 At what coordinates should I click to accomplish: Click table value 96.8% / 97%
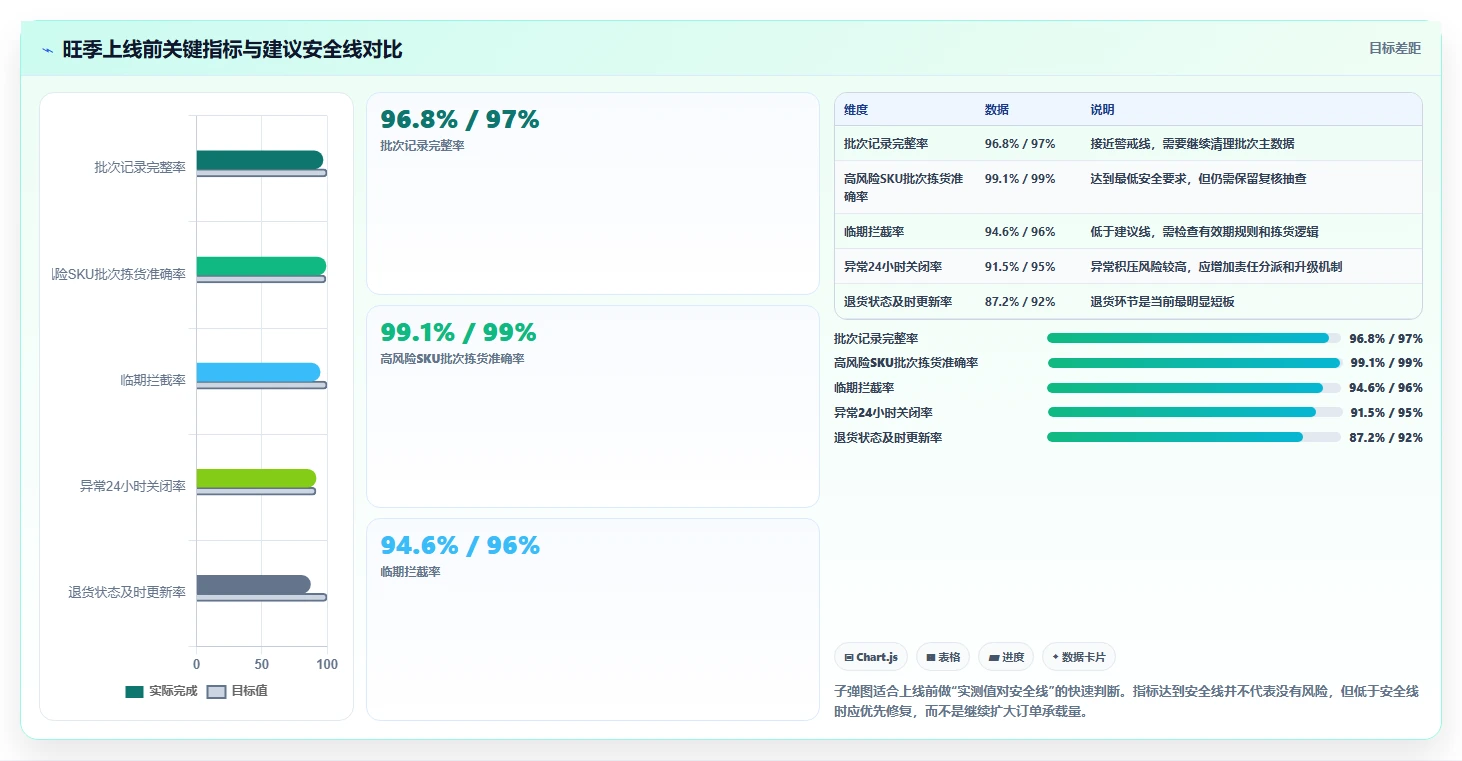[x=1020, y=144]
